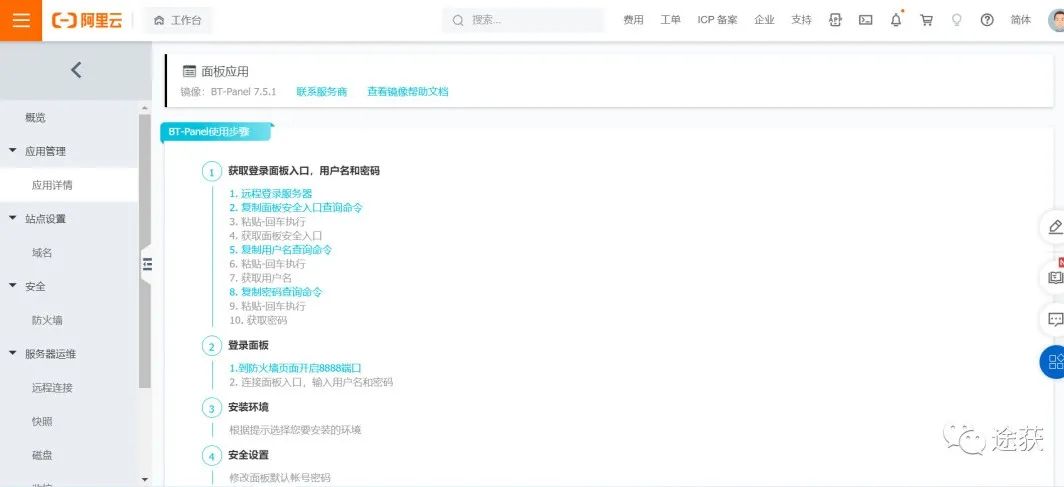Open the 工作台 workbench home
The height and width of the screenshot is (487, 1064).
pyautogui.click(x=178, y=20)
